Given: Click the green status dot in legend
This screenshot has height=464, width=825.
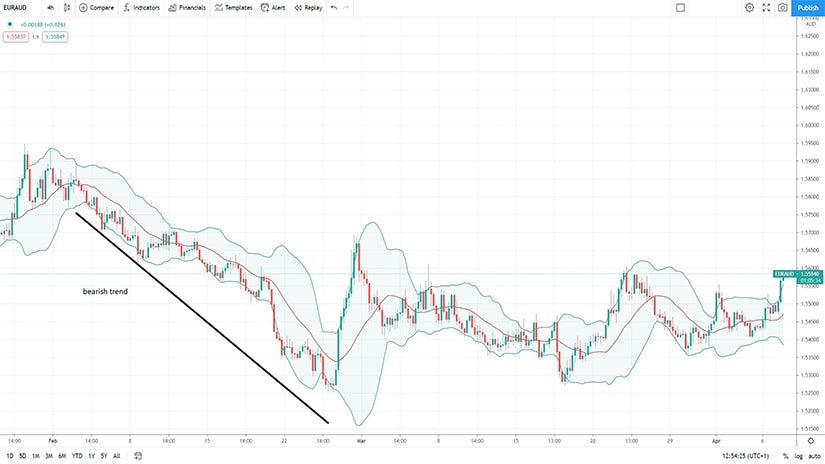Looking at the screenshot, I should point(9,24).
